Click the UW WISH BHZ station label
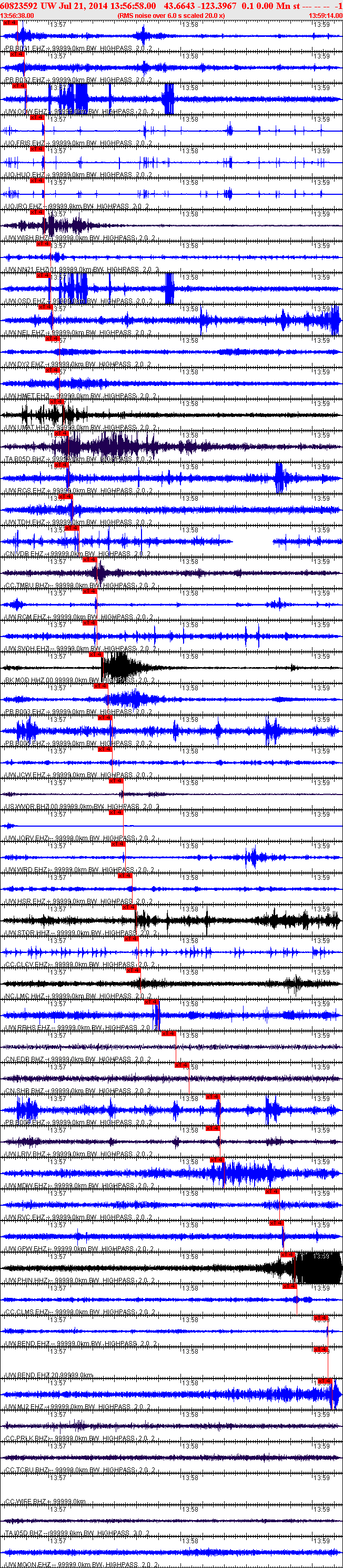Viewport: 343px width, 1568px height. point(80,238)
